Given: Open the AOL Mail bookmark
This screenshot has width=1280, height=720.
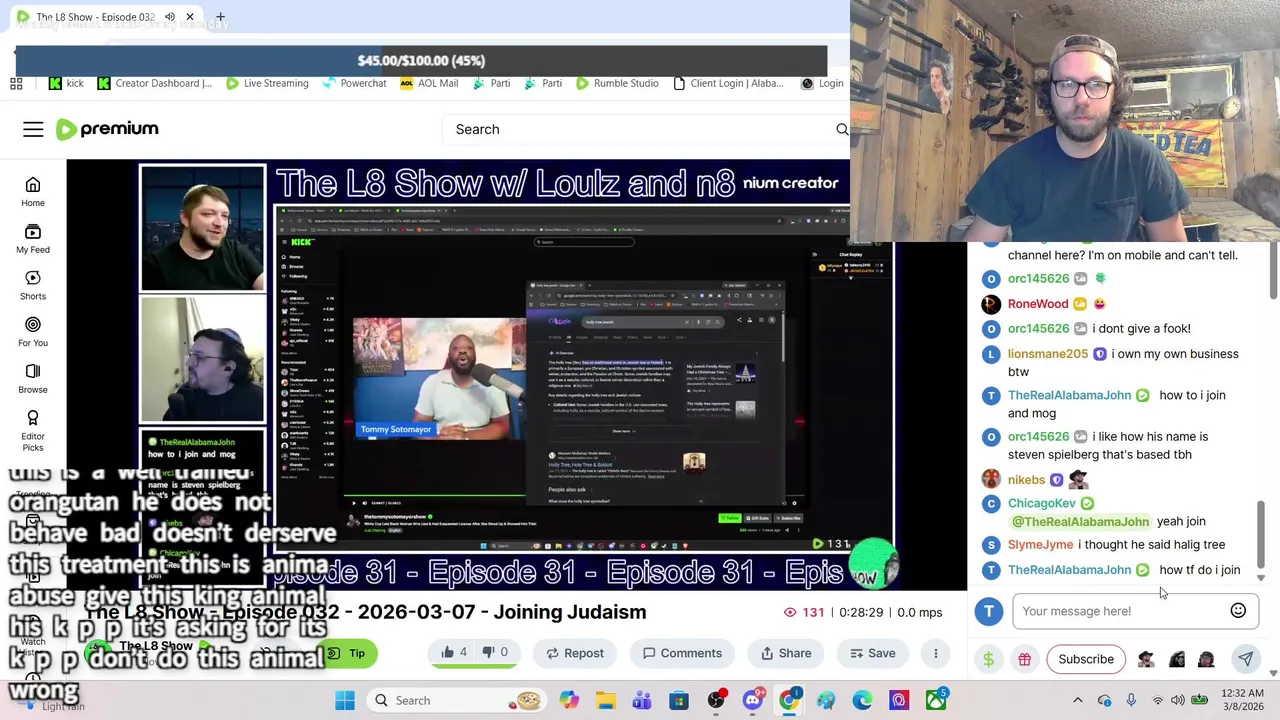Looking at the screenshot, I should 429,83.
